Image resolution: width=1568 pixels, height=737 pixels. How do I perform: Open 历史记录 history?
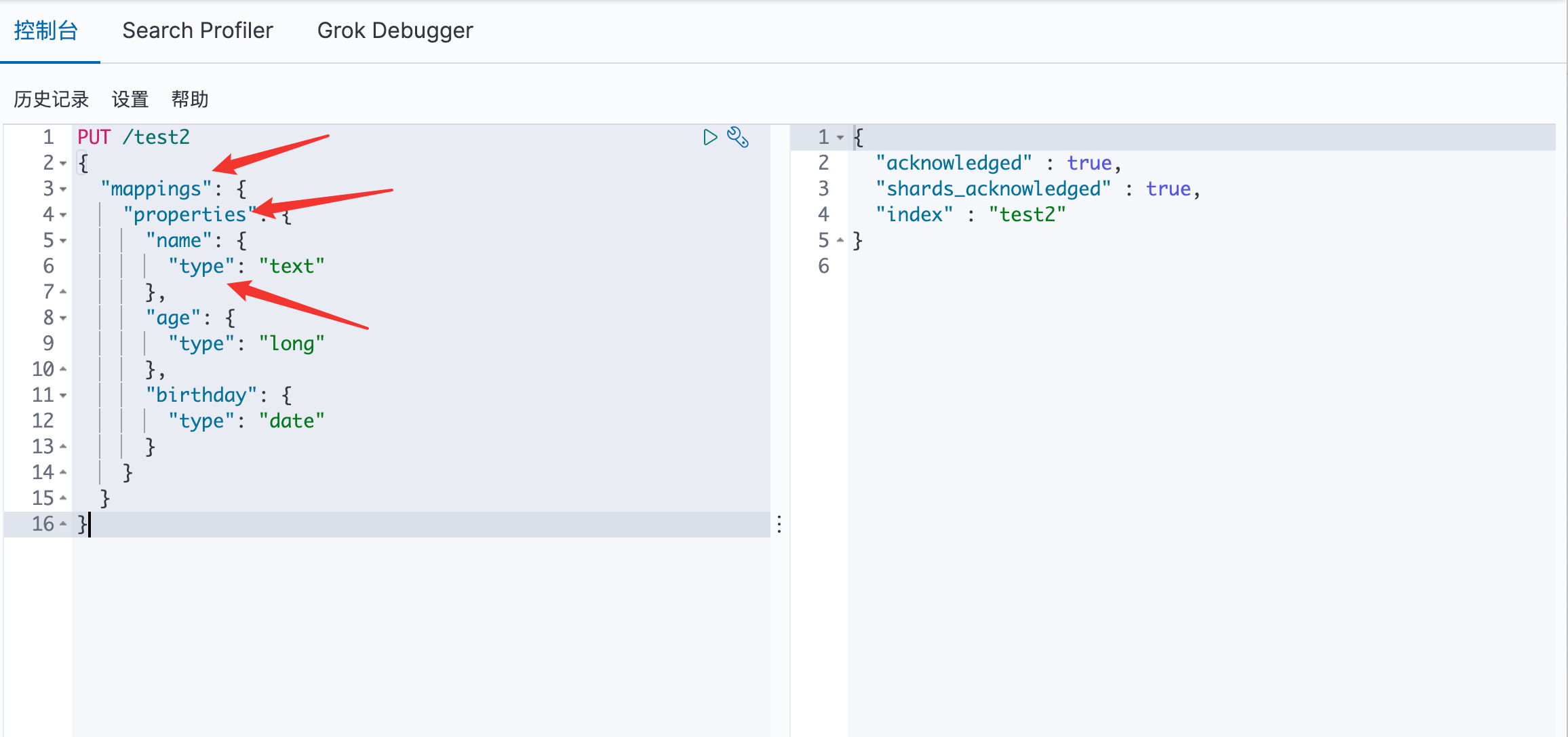coord(51,100)
